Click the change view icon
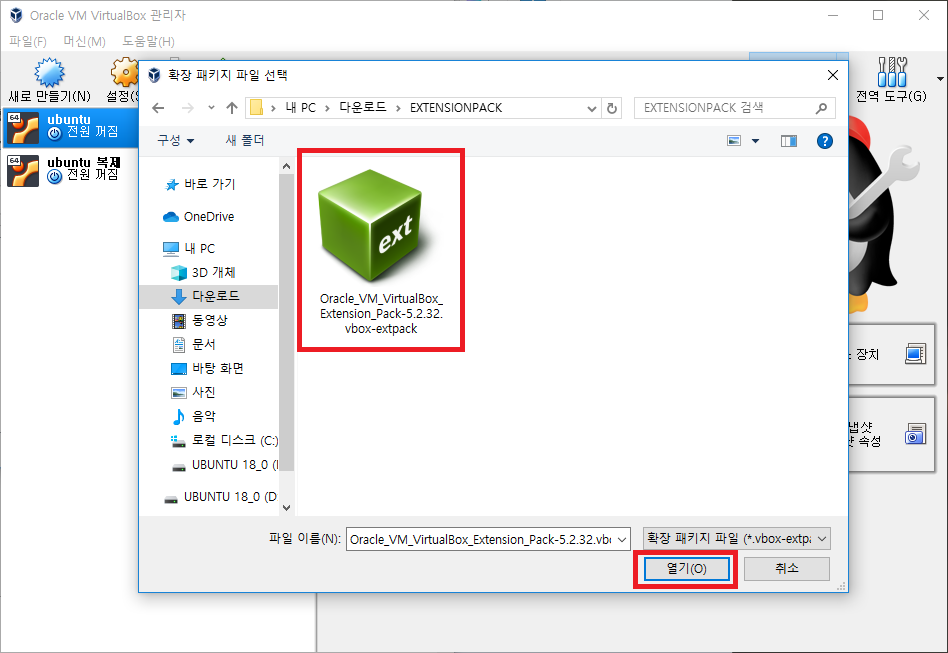948x653 pixels. 734,141
